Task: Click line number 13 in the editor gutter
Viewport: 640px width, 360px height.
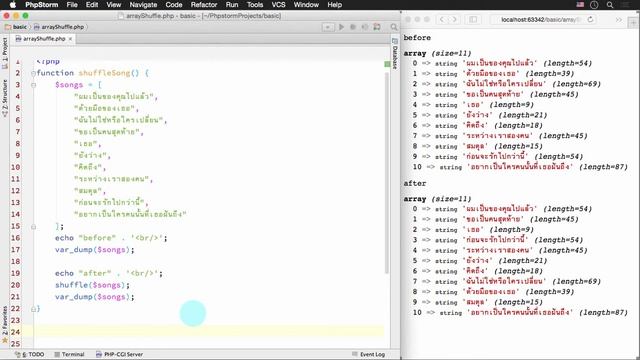Action: [x=16, y=202]
